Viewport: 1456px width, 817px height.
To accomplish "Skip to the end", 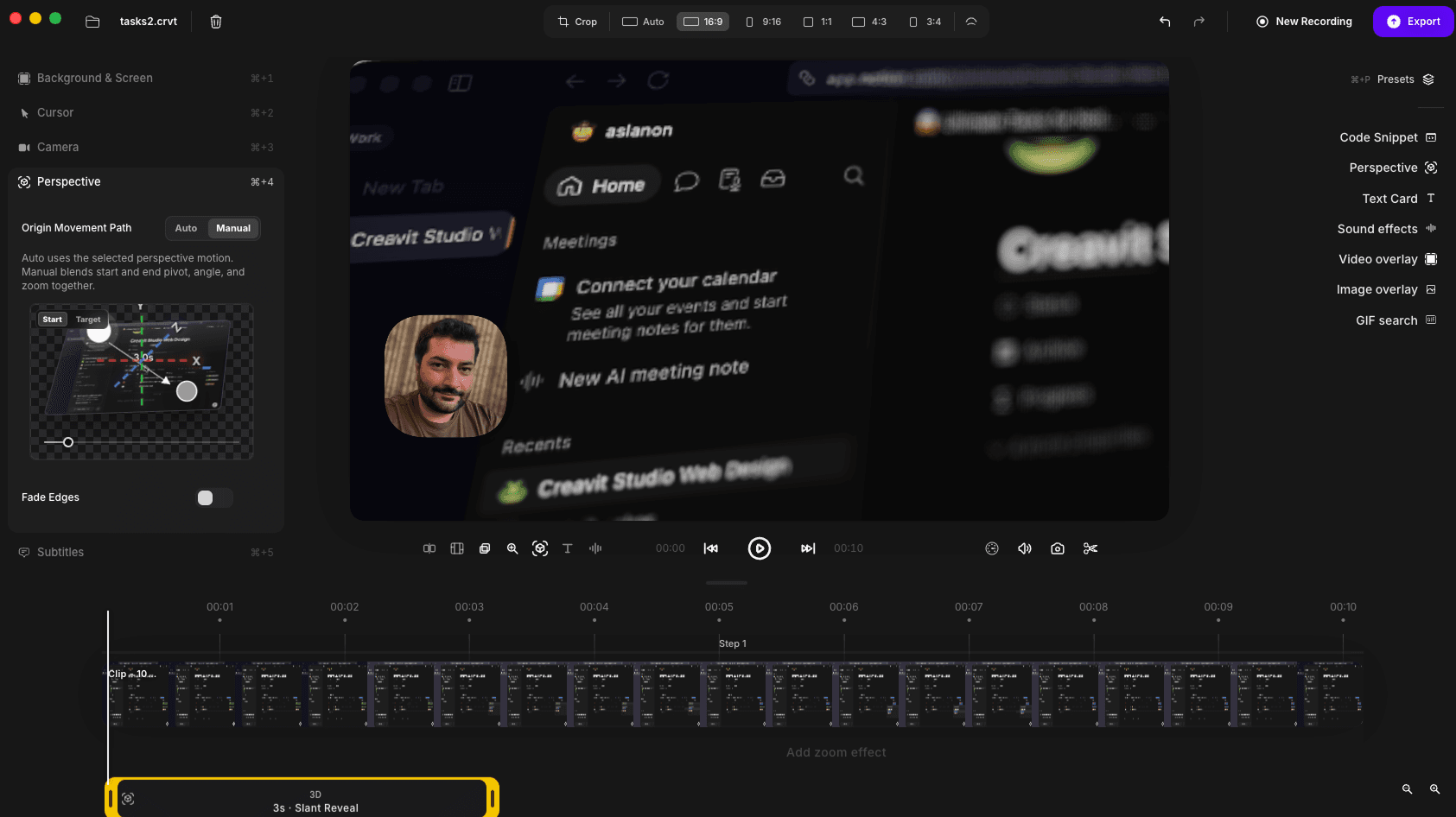I will [x=808, y=548].
